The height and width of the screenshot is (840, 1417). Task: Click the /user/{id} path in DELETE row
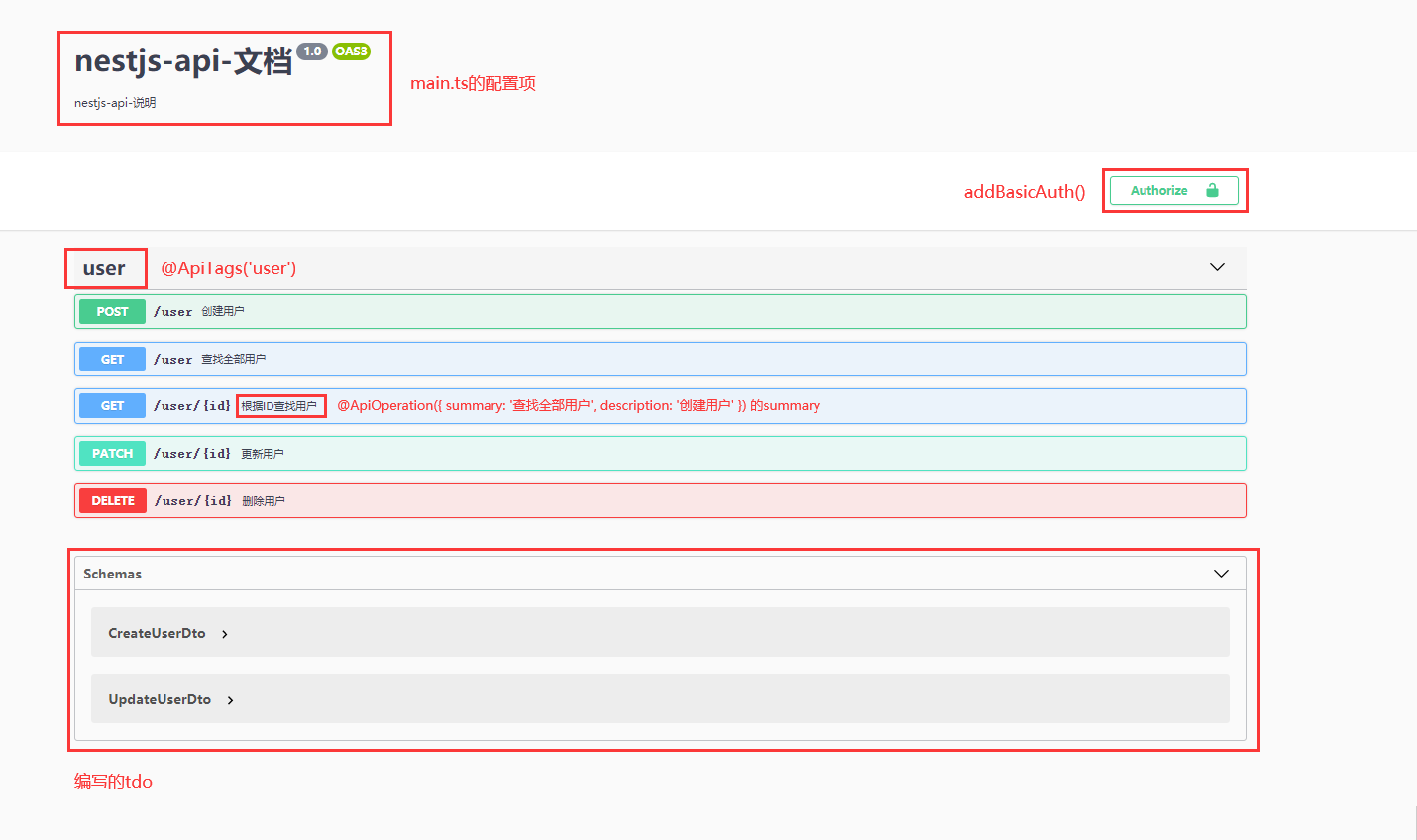[193, 501]
